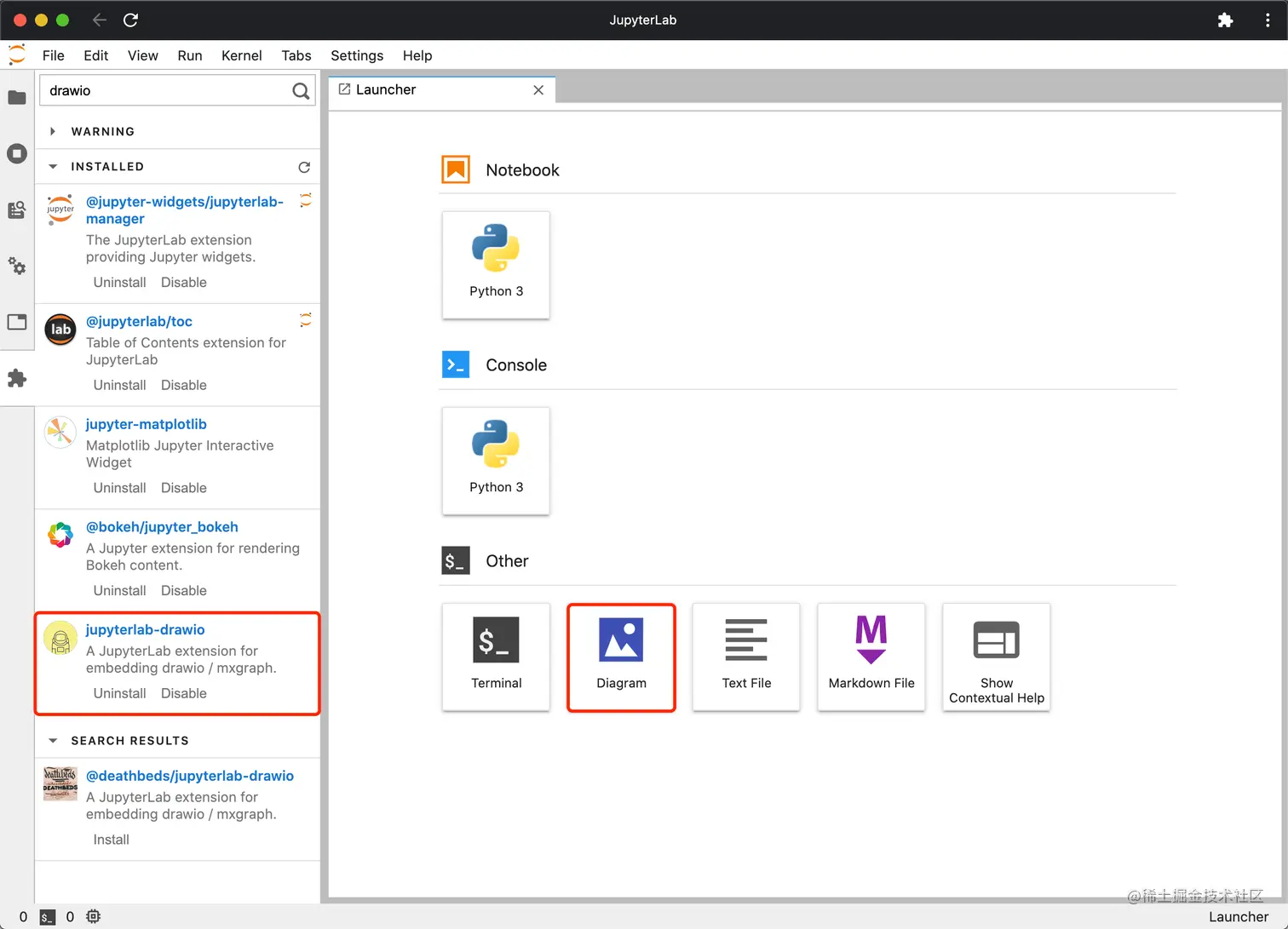Screen dimensions: 1288x929
Task: Open the Tabs menu
Action: click(296, 55)
